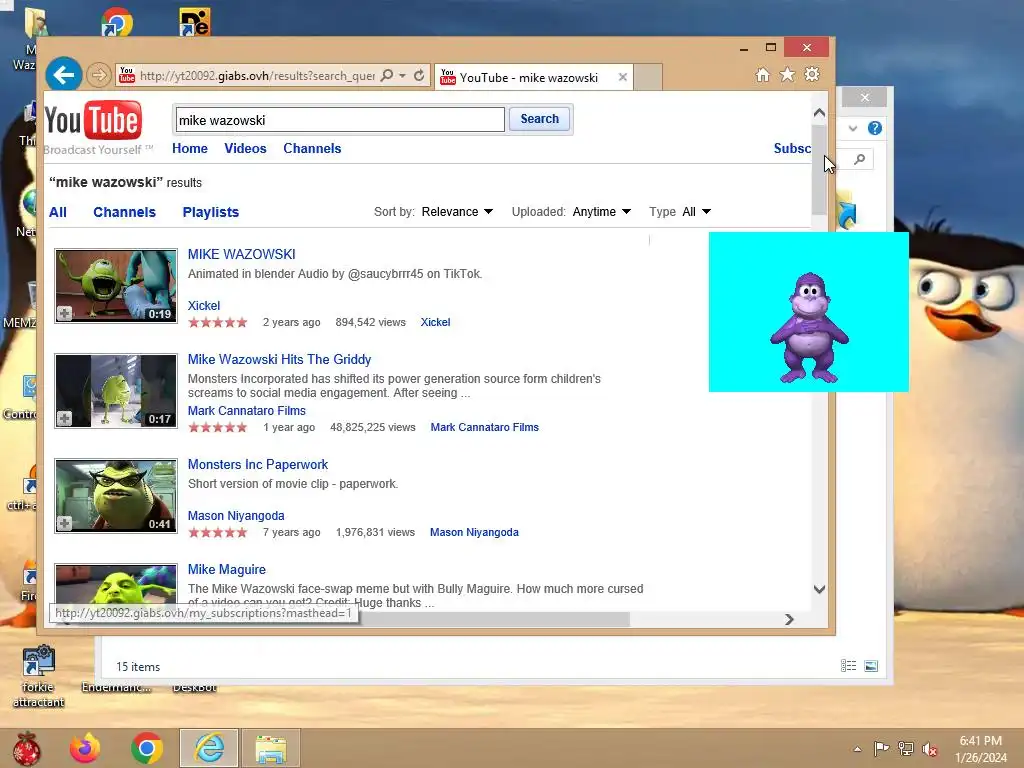Click the Subscriptions link at top right

pyautogui.click(x=792, y=148)
